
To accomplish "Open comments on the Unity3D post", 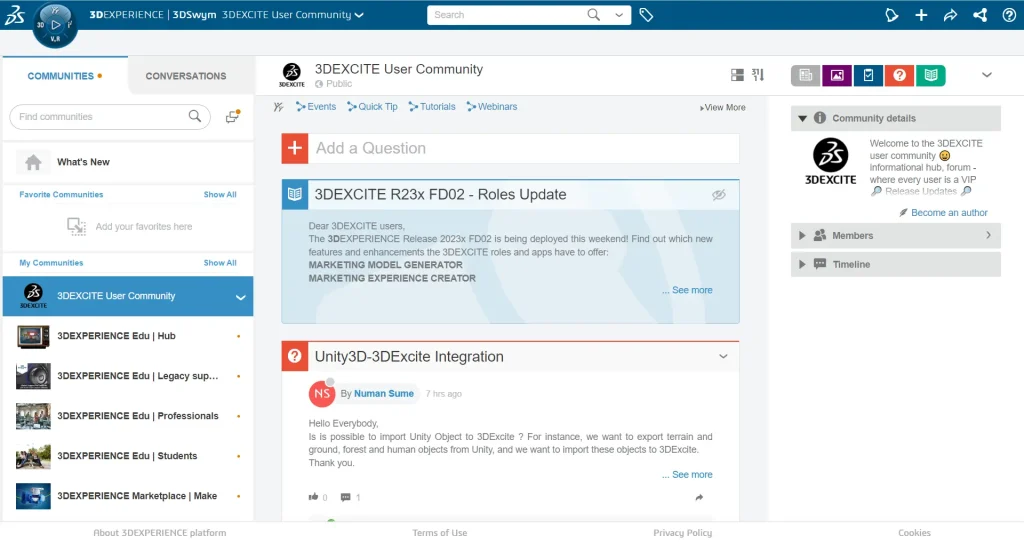I will (x=345, y=497).
